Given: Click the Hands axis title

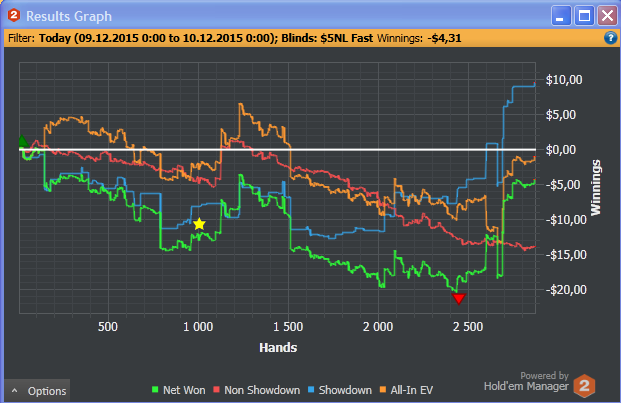Looking at the screenshot, I should coord(278,348).
